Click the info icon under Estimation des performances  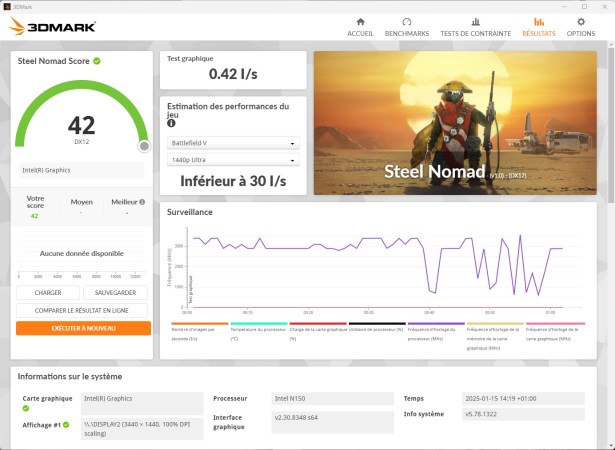171,123
